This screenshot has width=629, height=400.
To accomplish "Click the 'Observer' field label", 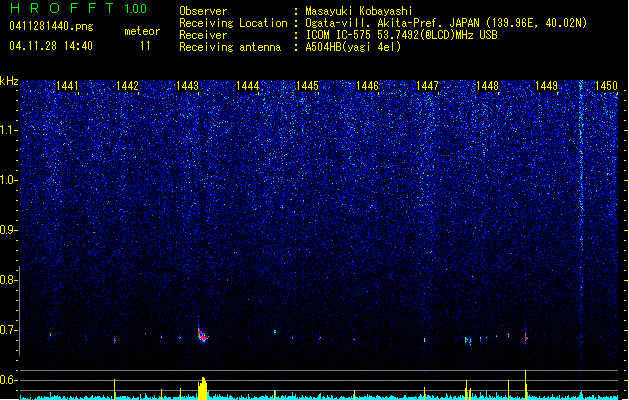I will coord(203,11).
